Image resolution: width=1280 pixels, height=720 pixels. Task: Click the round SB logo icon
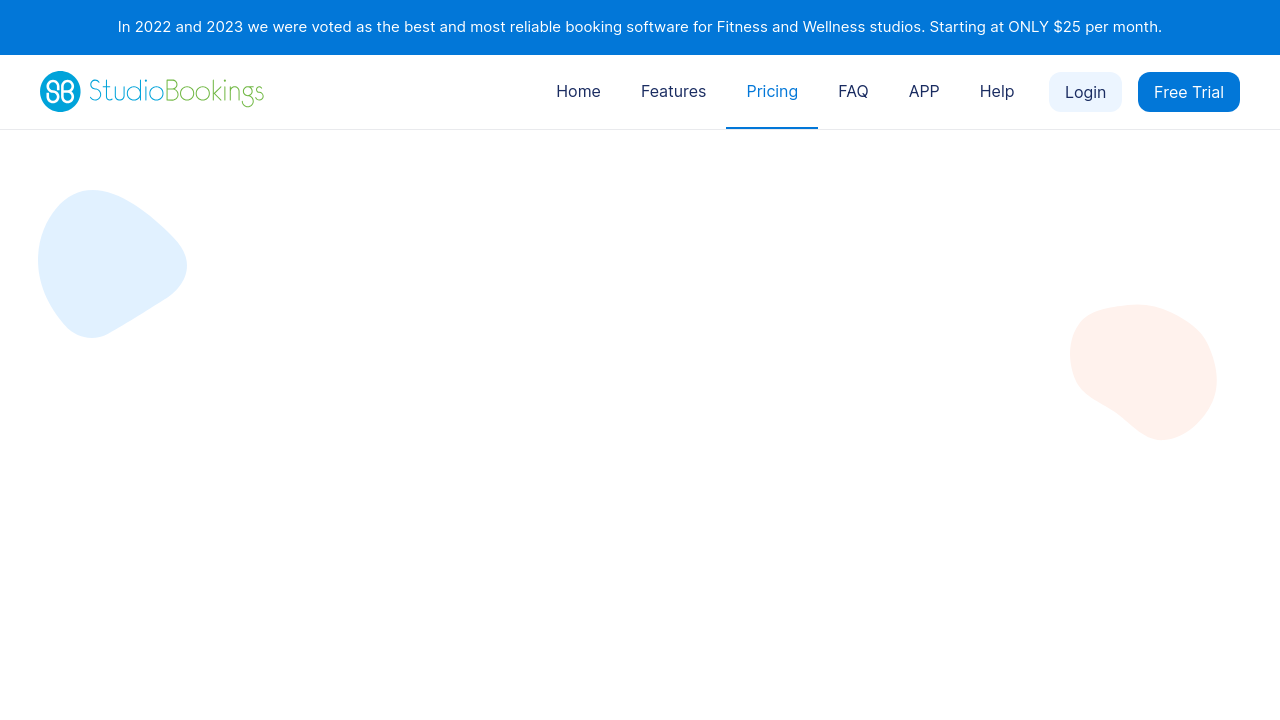click(x=60, y=92)
